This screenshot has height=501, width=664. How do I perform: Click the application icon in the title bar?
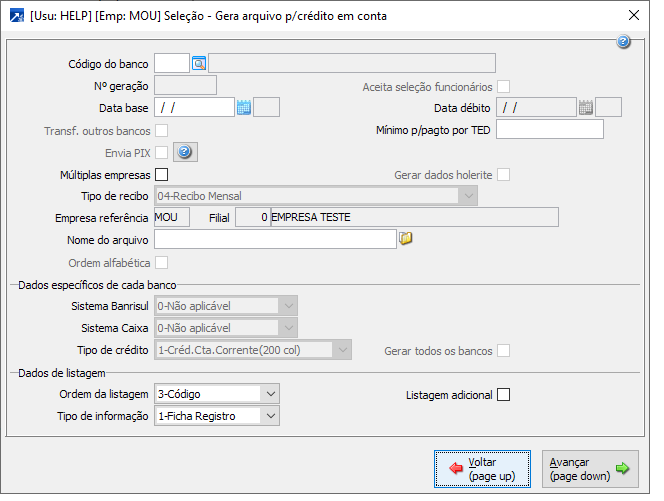click(16, 16)
